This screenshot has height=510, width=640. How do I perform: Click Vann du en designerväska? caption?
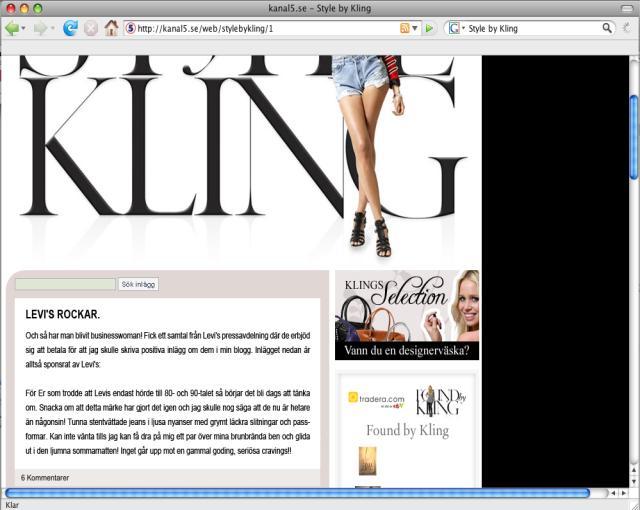click(x=407, y=350)
